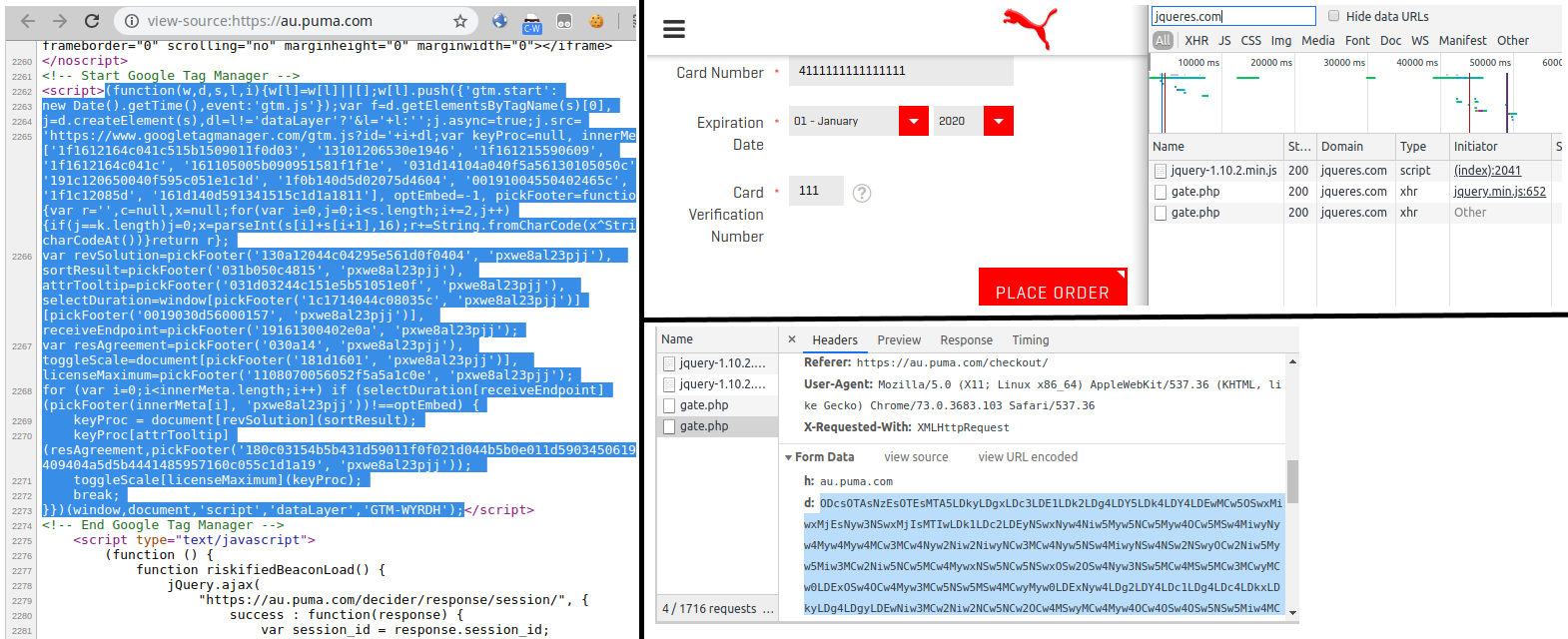Image resolution: width=1568 pixels, height=639 pixels.
Task: Filter network requests by Font
Action: (x=1358, y=40)
